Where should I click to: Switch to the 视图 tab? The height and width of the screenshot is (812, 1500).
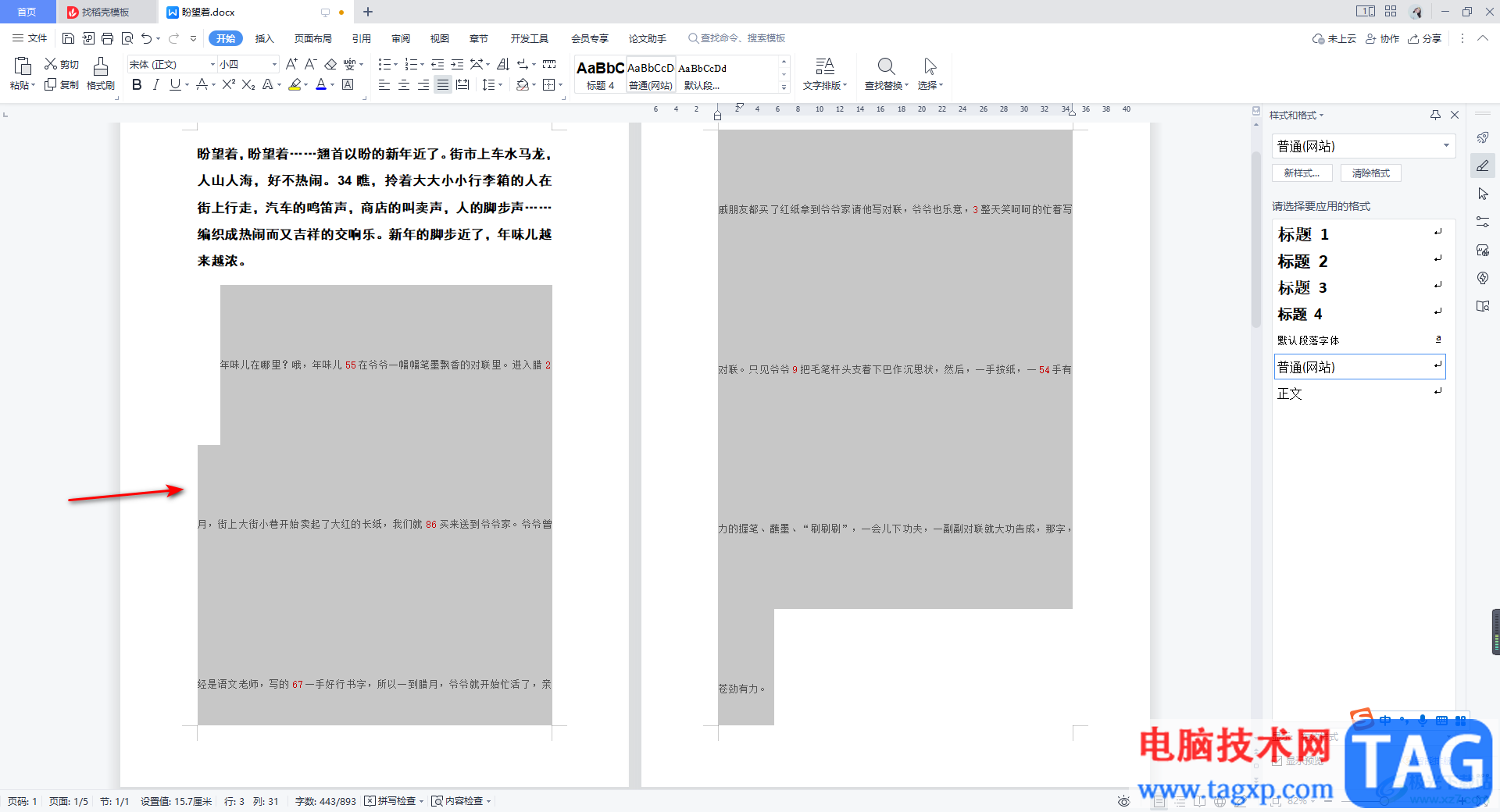tap(440, 38)
